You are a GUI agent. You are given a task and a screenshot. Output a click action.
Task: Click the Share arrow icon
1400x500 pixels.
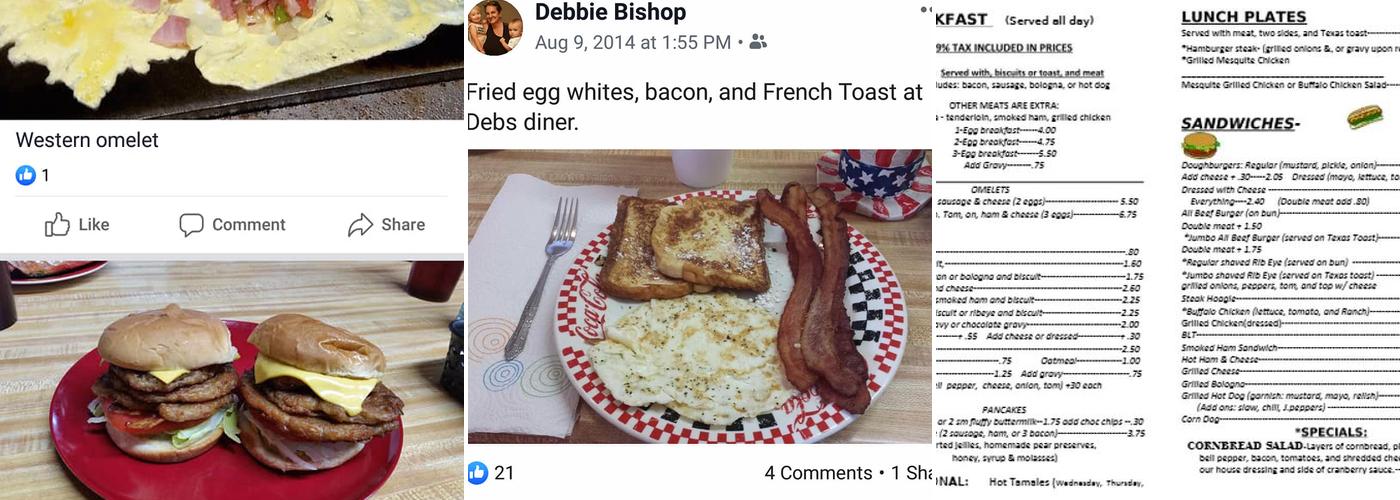coord(360,225)
